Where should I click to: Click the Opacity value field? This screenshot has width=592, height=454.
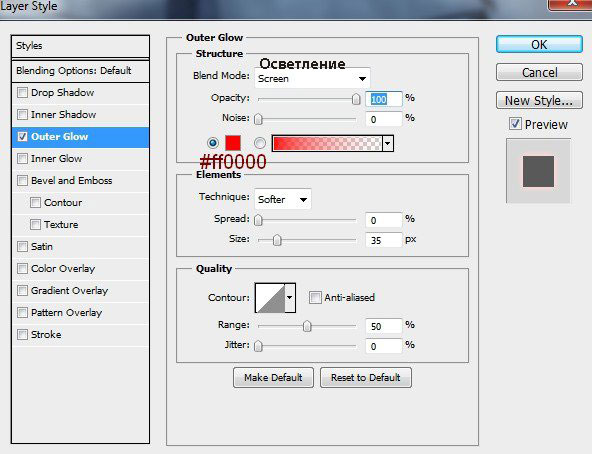tap(384, 99)
